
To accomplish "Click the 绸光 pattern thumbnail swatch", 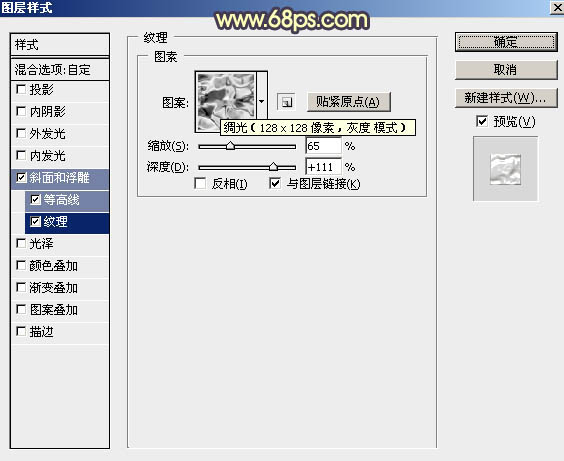I will (226, 102).
